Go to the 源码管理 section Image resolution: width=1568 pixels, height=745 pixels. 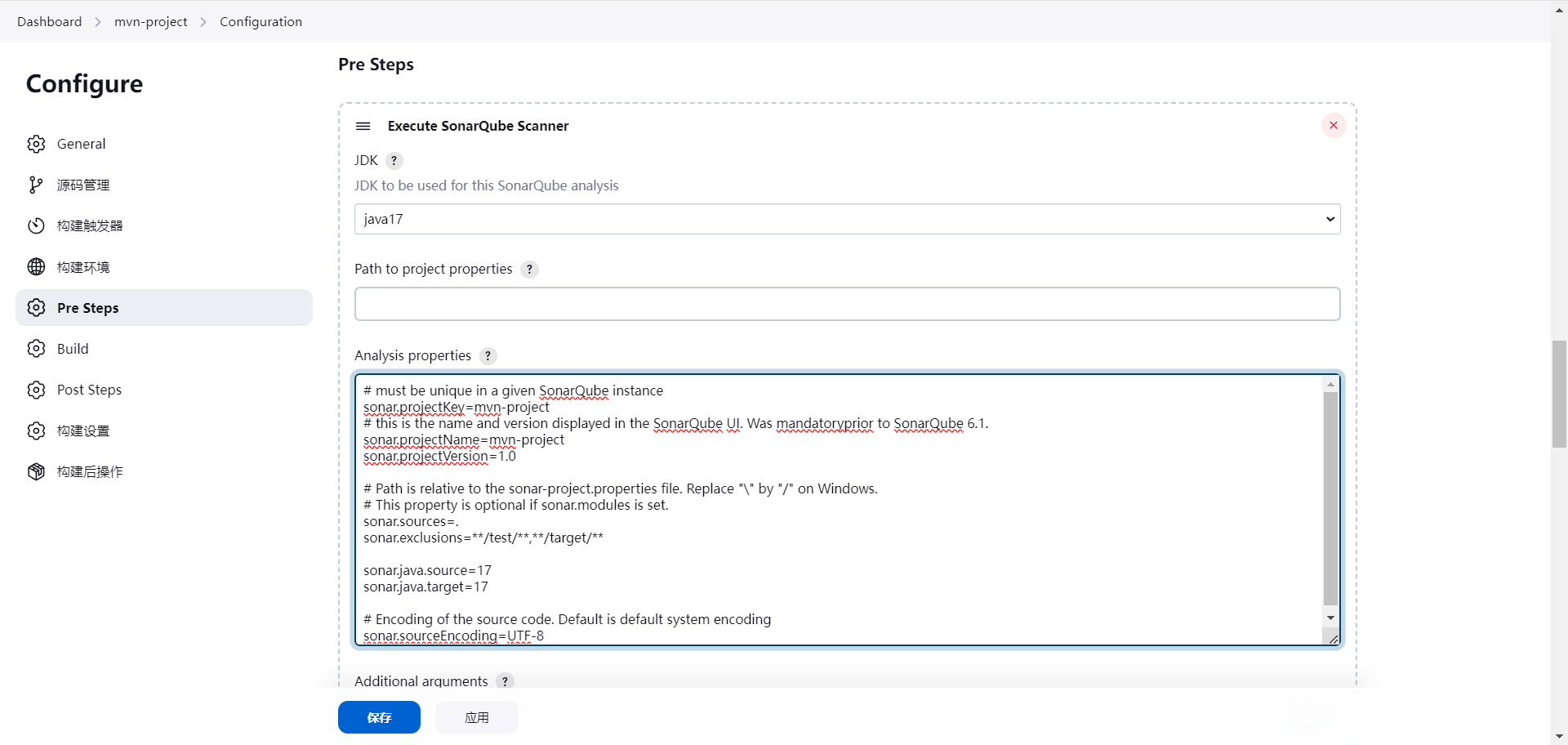coord(164,185)
